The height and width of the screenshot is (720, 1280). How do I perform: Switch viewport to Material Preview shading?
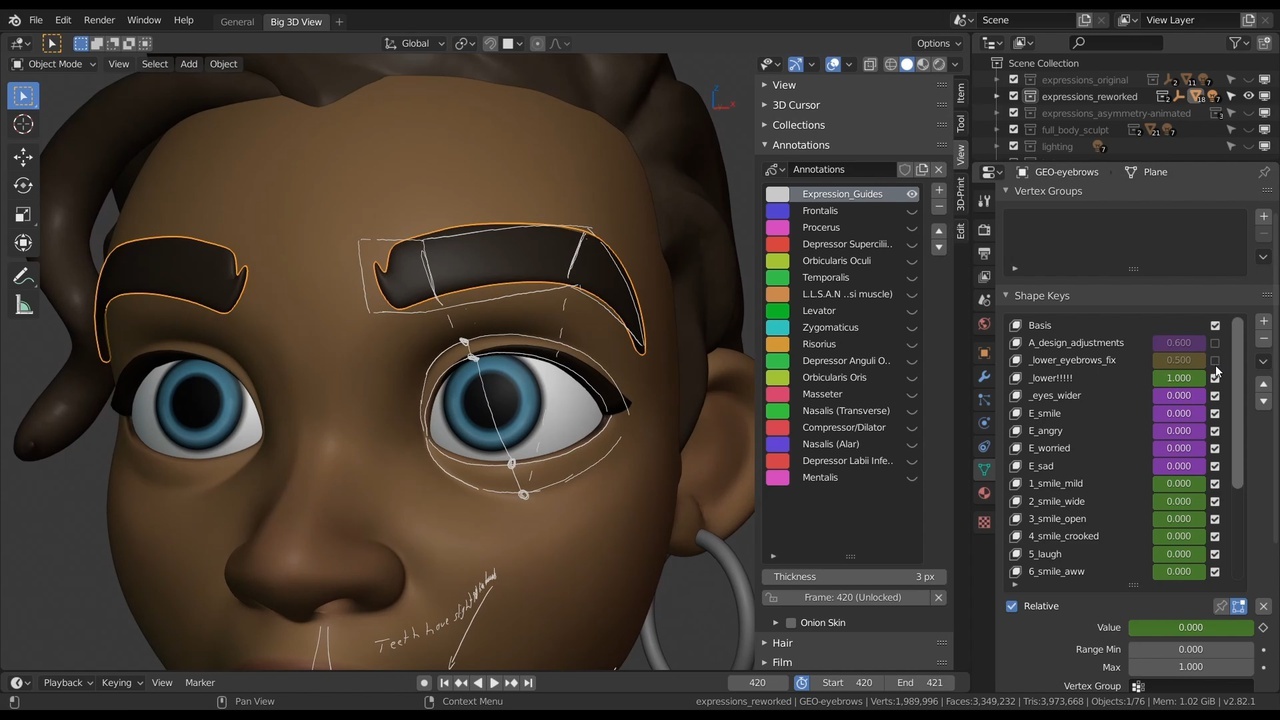(922, 64)
